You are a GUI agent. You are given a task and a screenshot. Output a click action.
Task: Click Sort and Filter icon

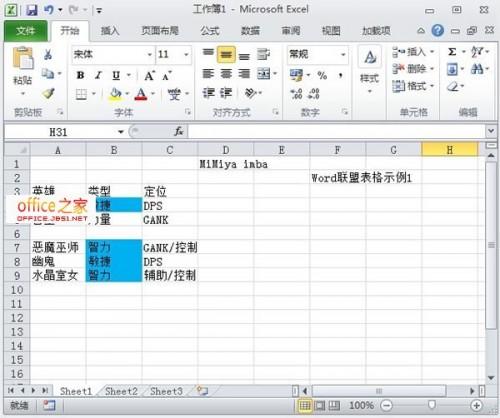pos(477,52)
